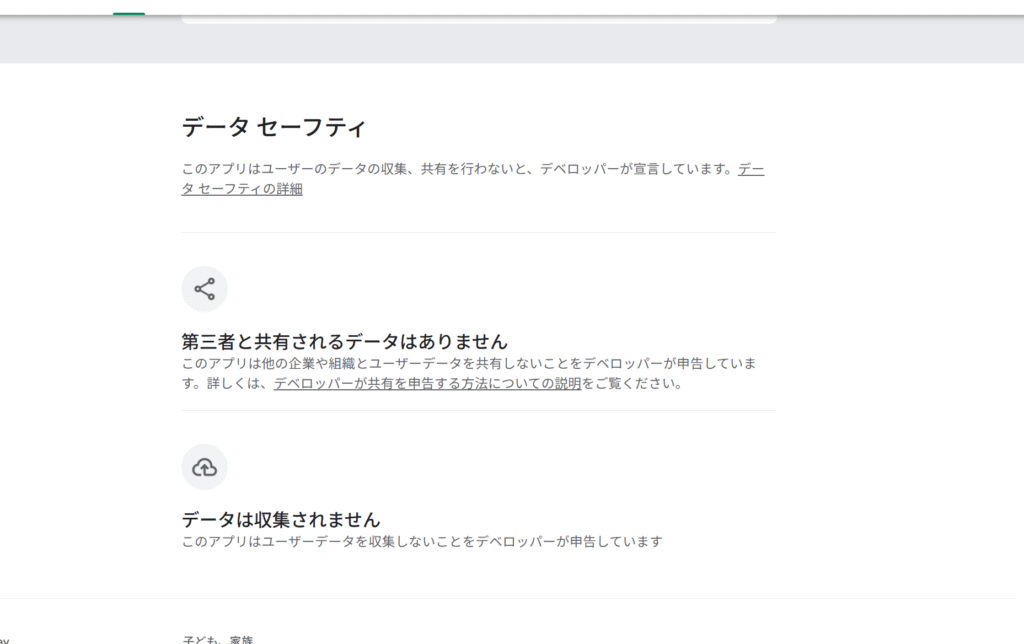
Task: Click the cloud upload icon for data collection
Action: 204,467
